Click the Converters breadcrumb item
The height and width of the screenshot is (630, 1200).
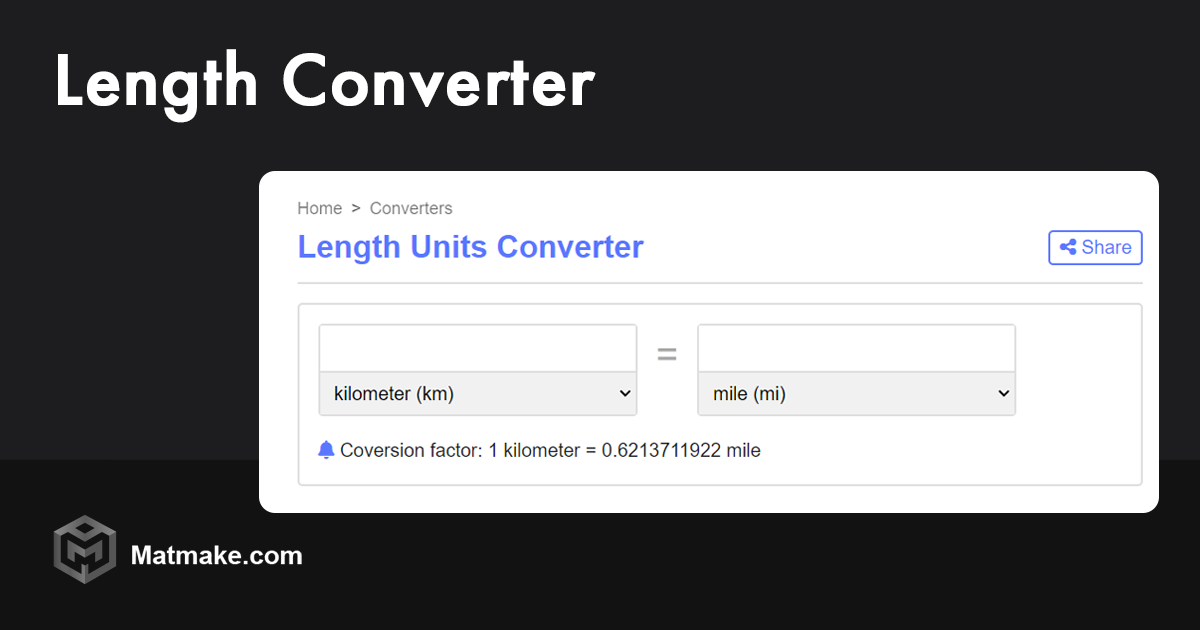coord(411,208)
